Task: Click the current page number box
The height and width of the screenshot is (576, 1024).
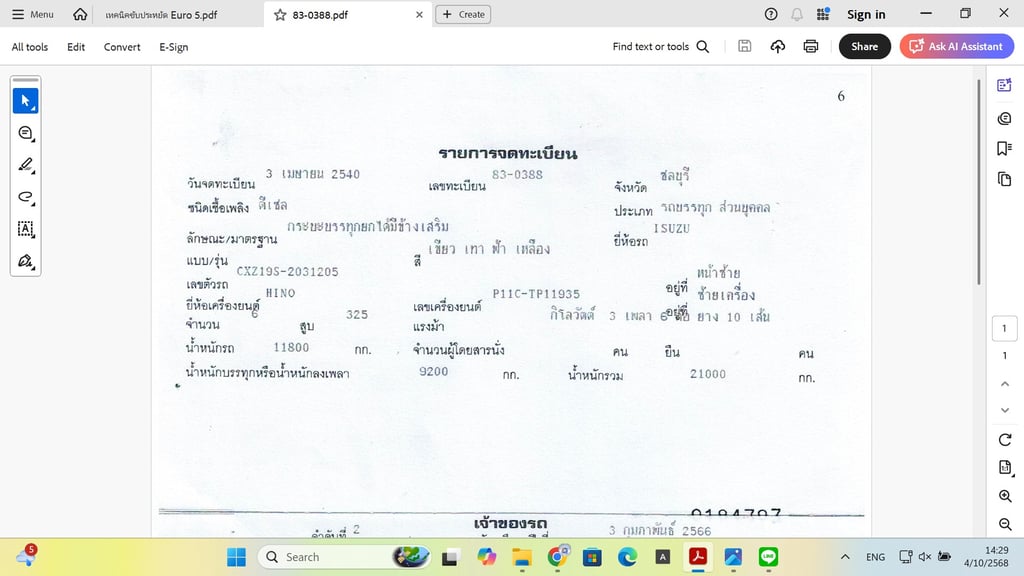Action: pos(1005,328)
